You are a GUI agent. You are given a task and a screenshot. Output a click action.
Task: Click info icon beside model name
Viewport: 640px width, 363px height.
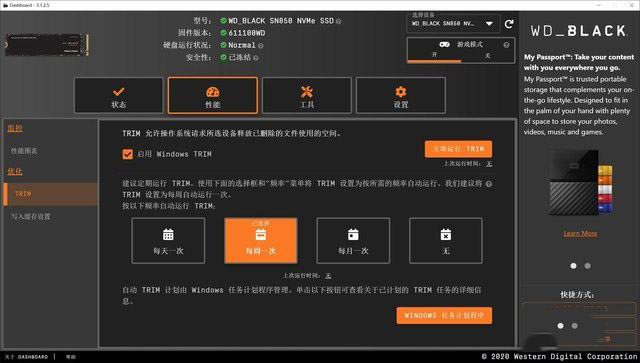coord(338,21)
